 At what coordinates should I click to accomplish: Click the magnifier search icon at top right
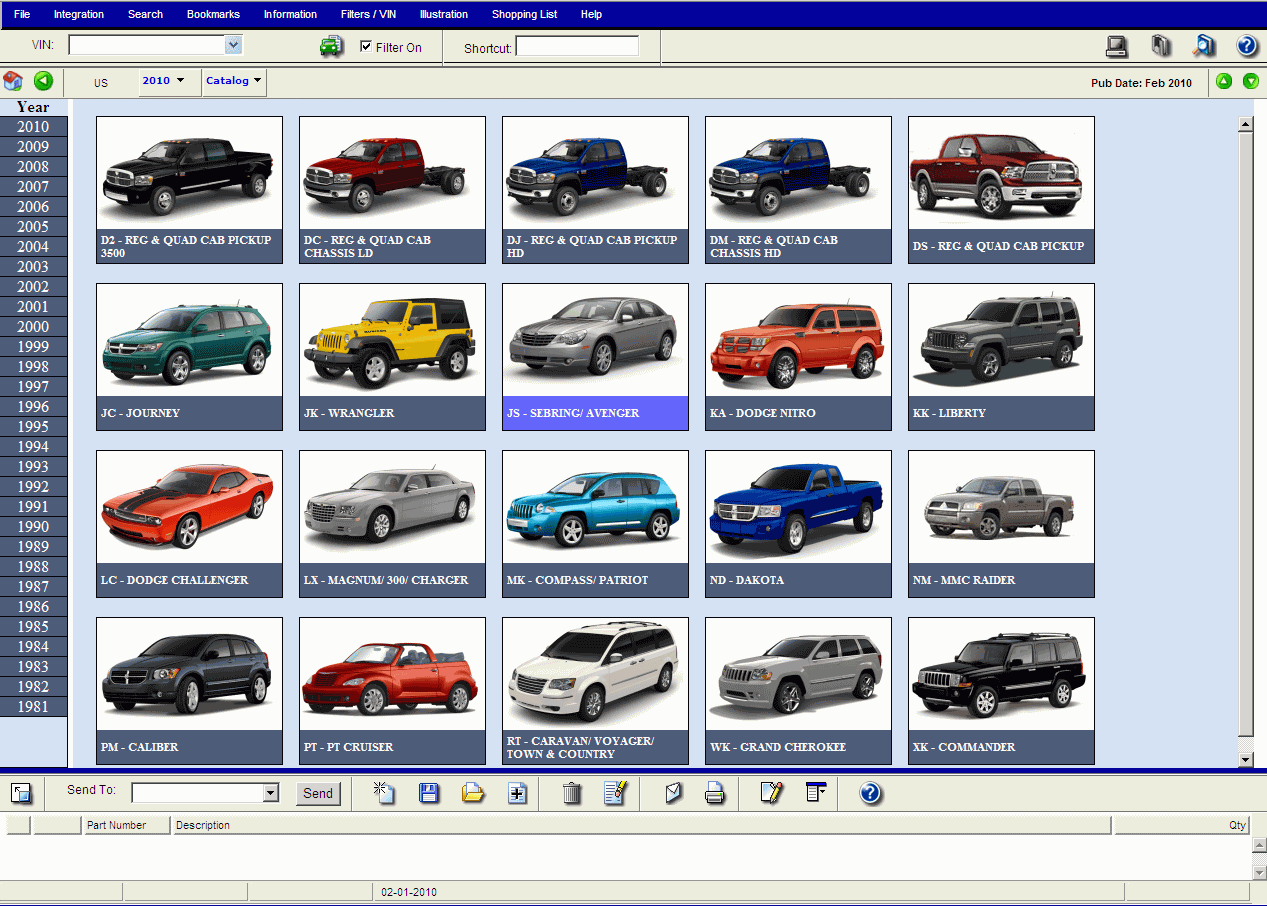coord(1204,46)
